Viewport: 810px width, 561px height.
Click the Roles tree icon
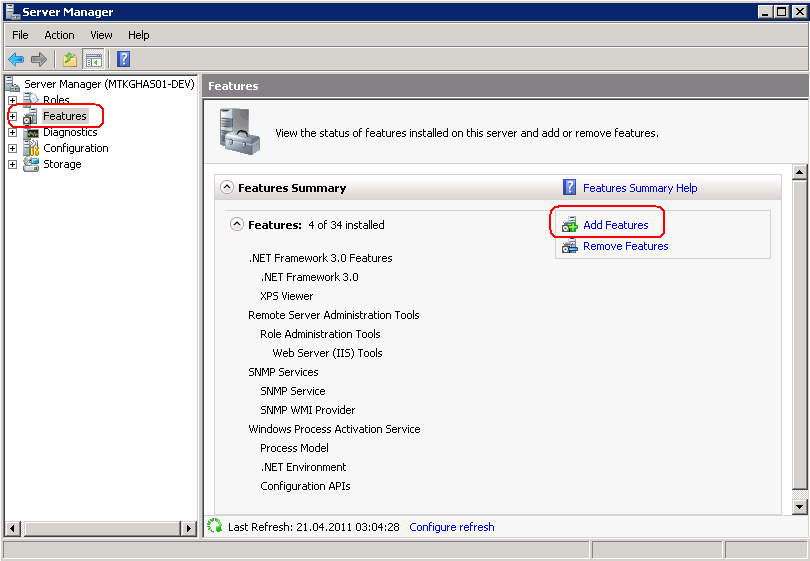tap(30, 99)
